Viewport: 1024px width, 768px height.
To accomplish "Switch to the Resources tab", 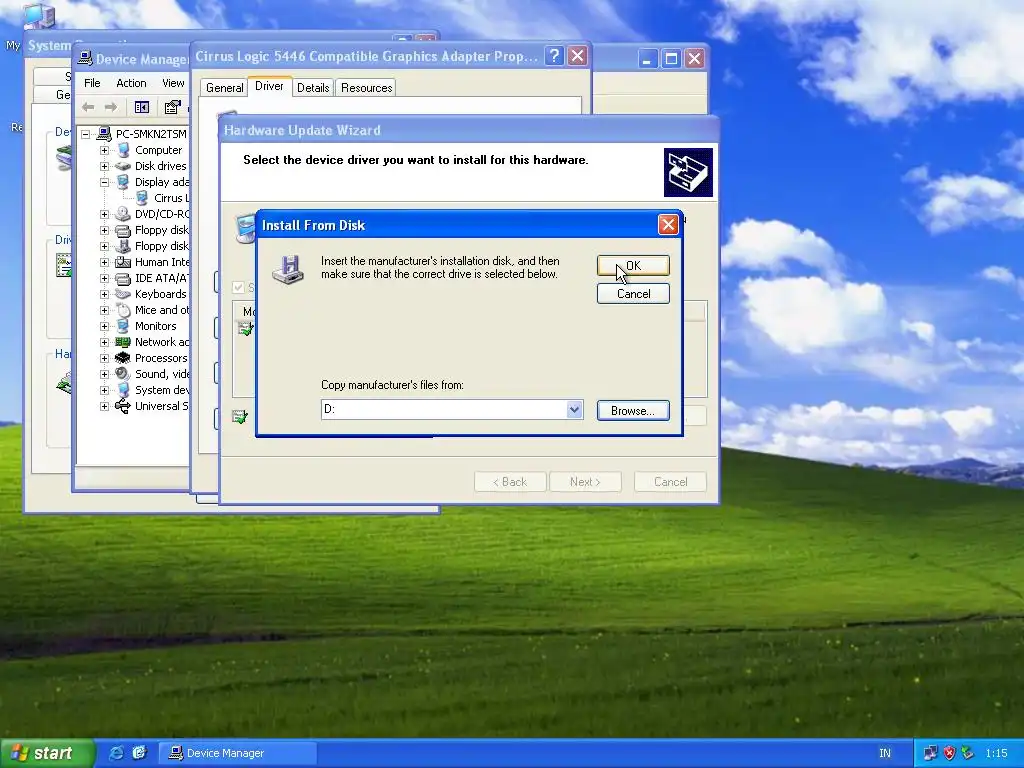I will 366,88.
